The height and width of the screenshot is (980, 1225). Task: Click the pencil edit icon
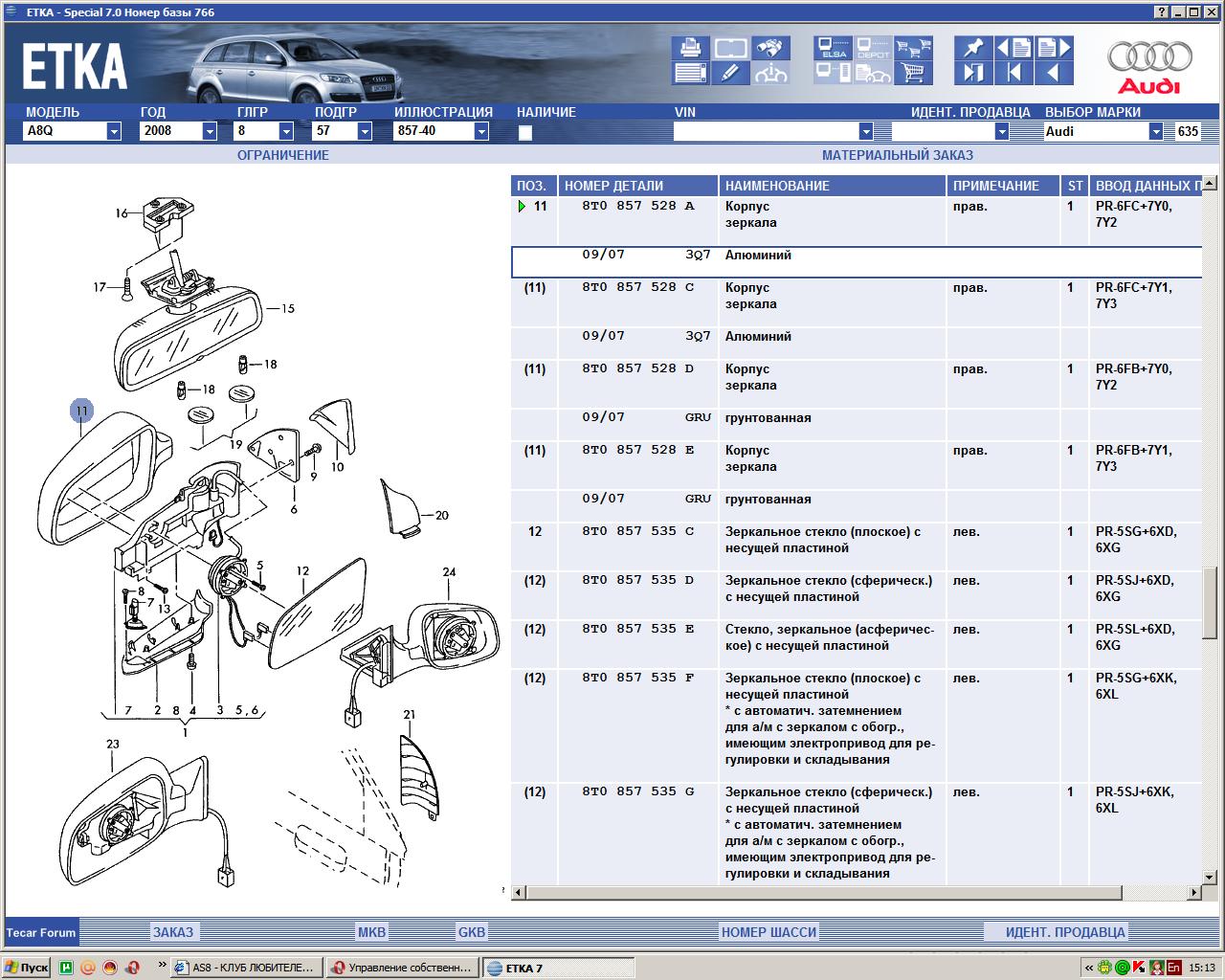[x=730, y=73]
